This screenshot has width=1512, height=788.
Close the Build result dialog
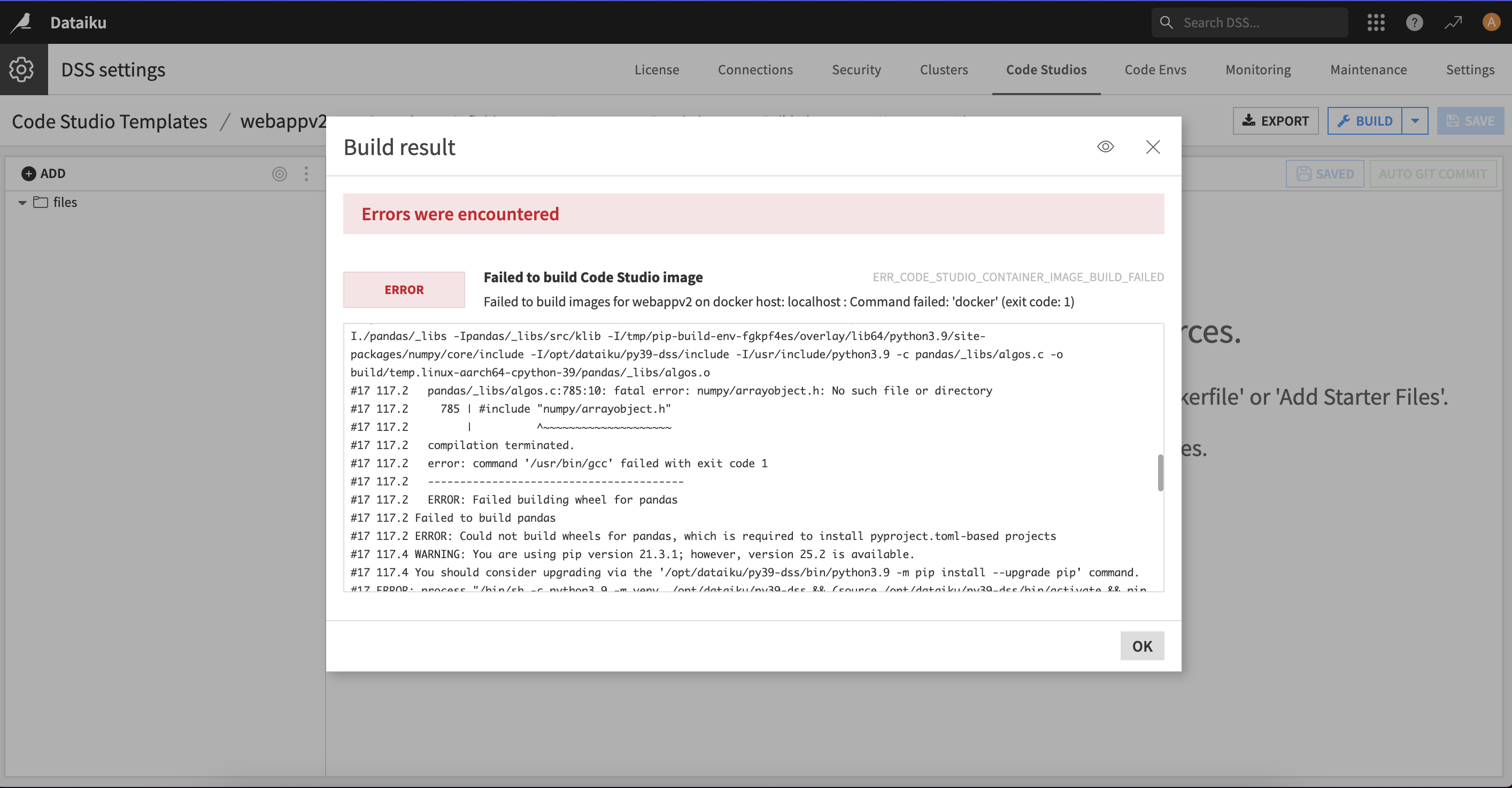[x=1153, y=146]
